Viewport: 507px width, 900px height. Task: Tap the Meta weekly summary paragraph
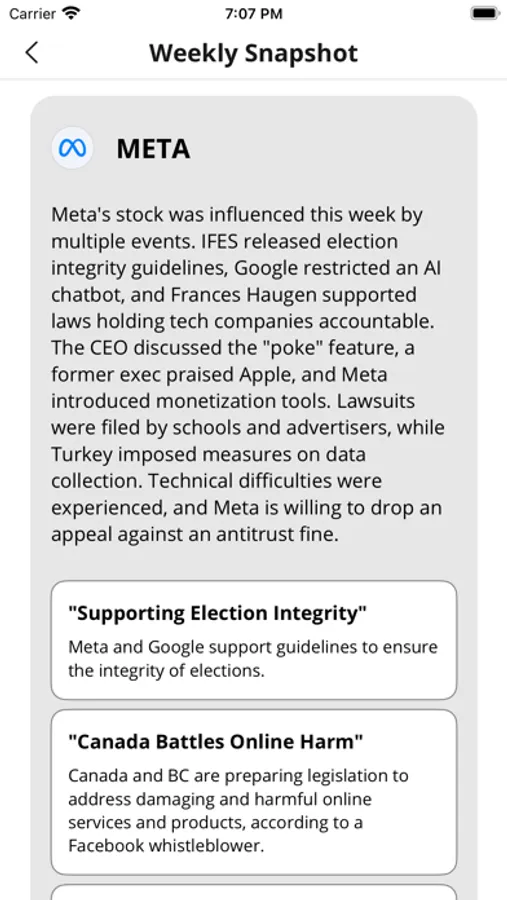248,374
